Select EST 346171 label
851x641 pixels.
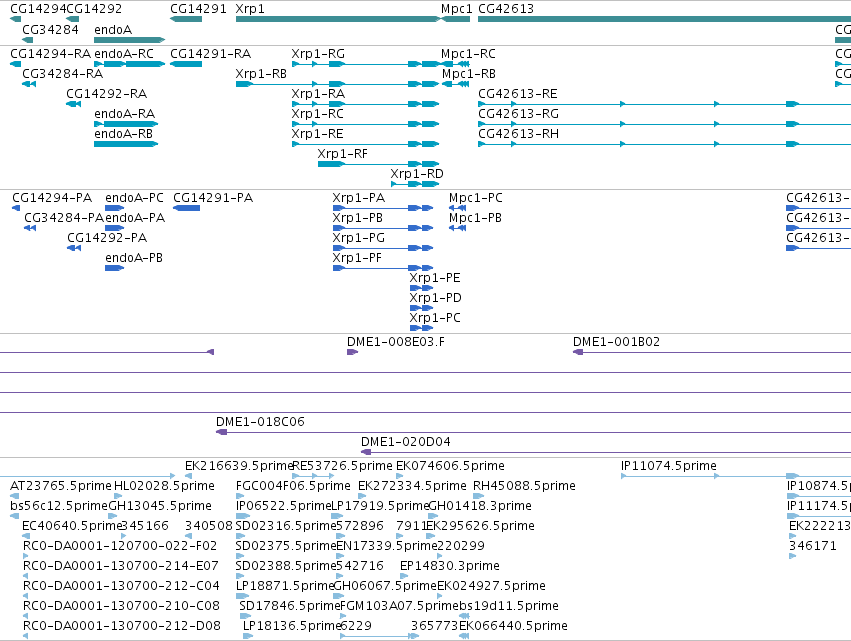point(812,546)
